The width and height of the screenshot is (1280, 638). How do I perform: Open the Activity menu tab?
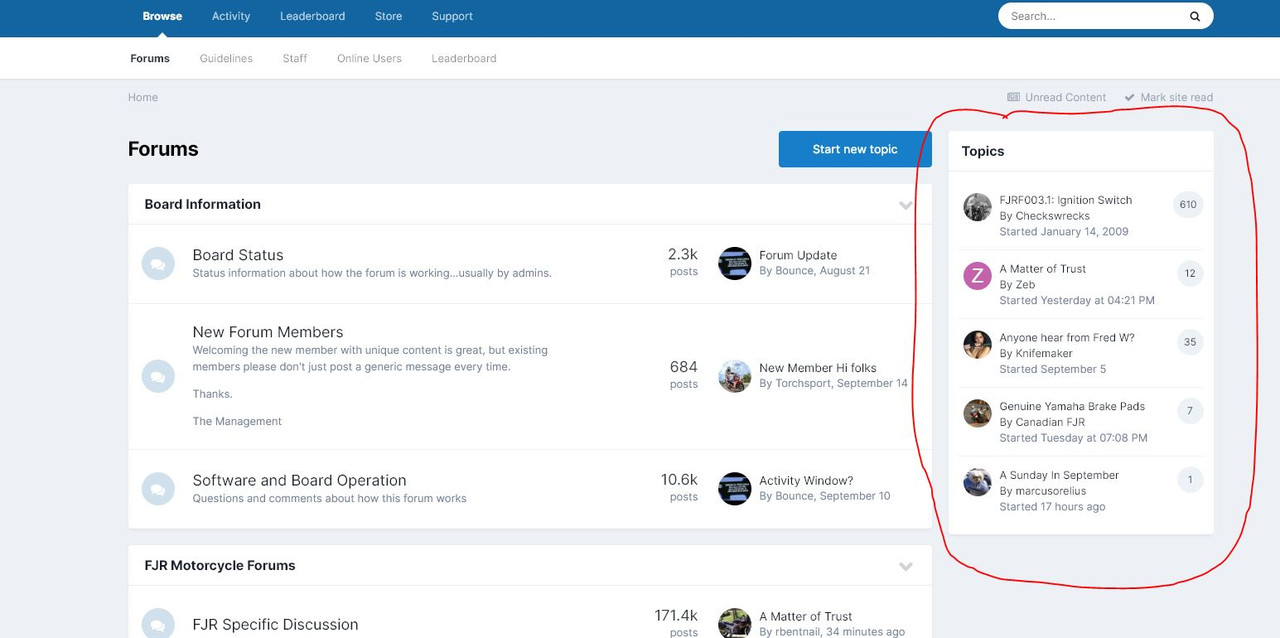coord(231,16)
